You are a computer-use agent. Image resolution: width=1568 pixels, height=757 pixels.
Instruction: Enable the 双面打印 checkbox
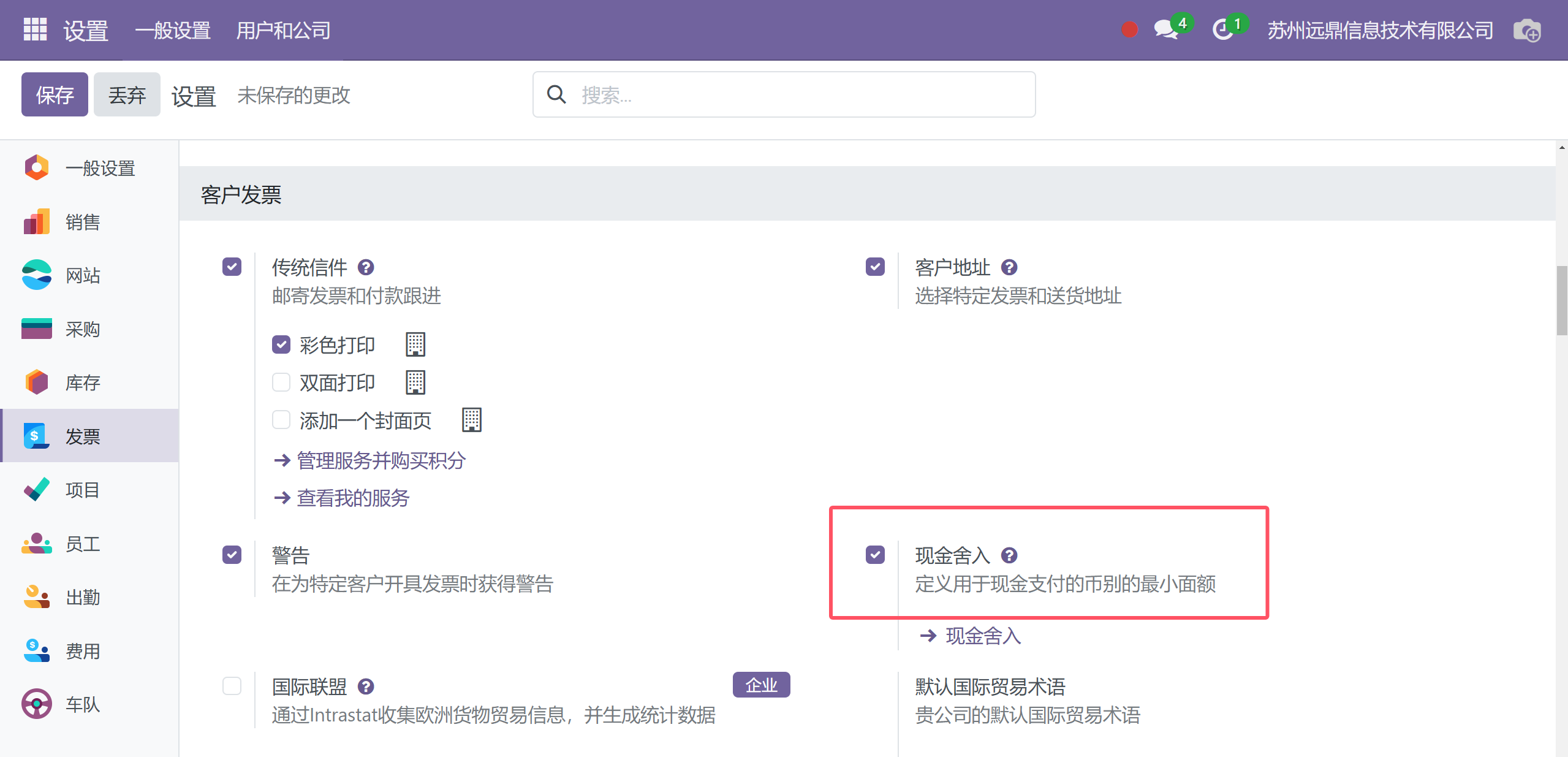click(x=281, y=382)
